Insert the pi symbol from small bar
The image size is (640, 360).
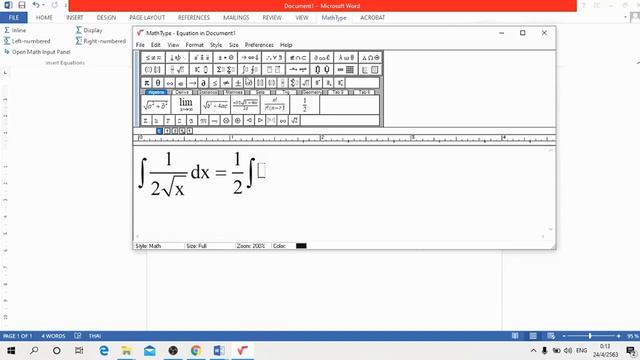click(147, 83)
